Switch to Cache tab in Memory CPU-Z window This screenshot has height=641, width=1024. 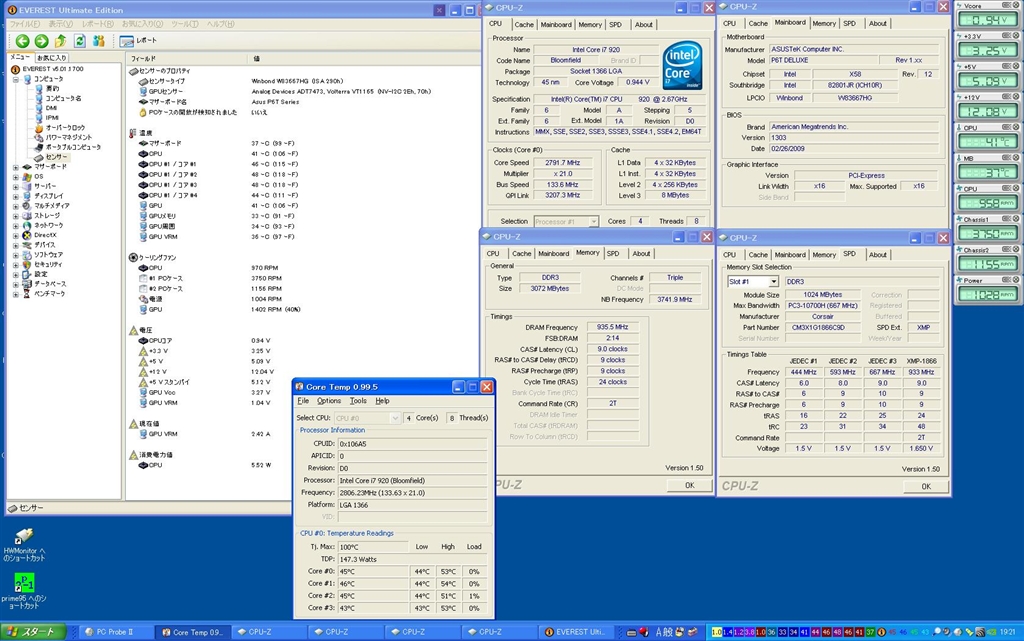click(522, 254)
